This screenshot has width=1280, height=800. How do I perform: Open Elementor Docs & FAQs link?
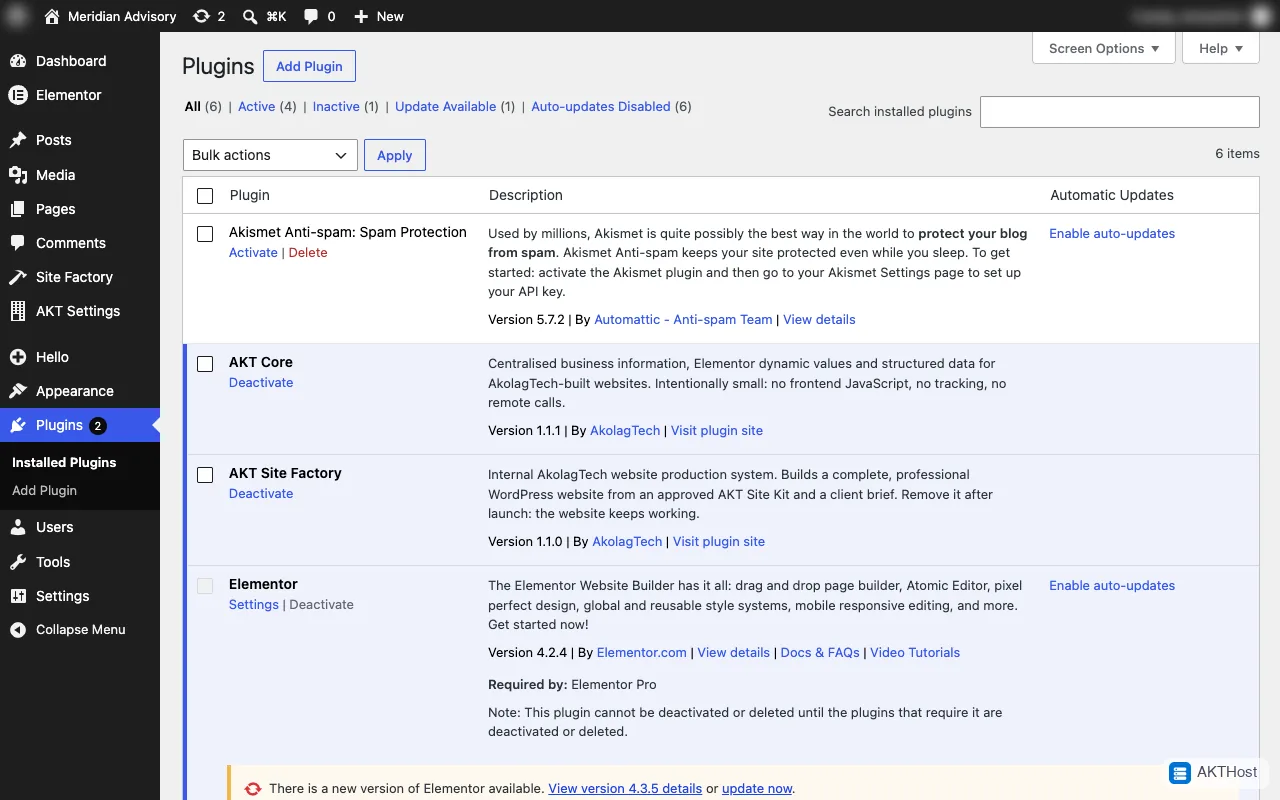[820, 652]
